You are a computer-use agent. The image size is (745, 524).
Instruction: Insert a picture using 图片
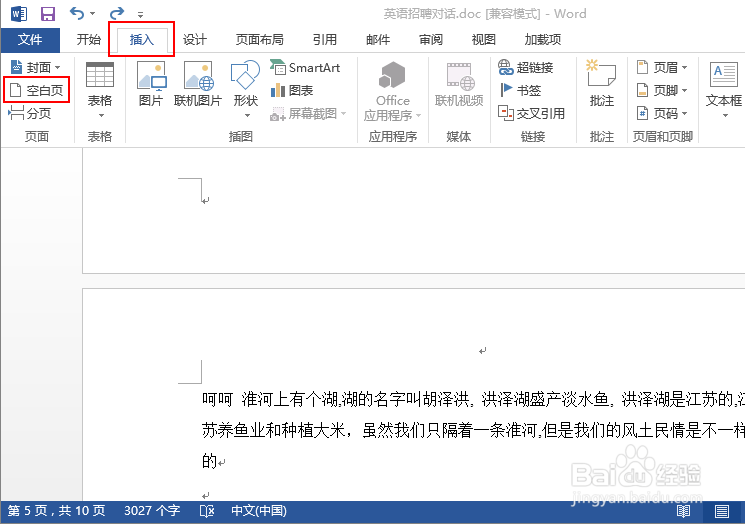(x=151, y=84)
